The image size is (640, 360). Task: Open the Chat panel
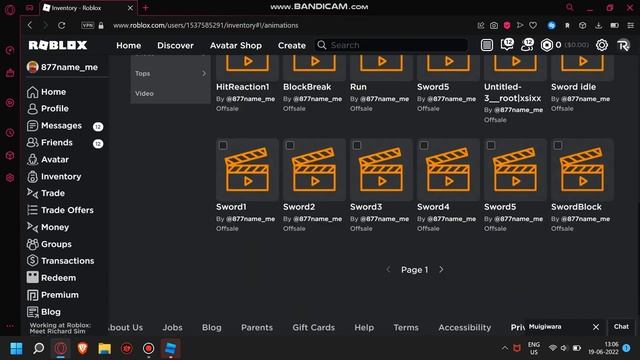point(621,327)
